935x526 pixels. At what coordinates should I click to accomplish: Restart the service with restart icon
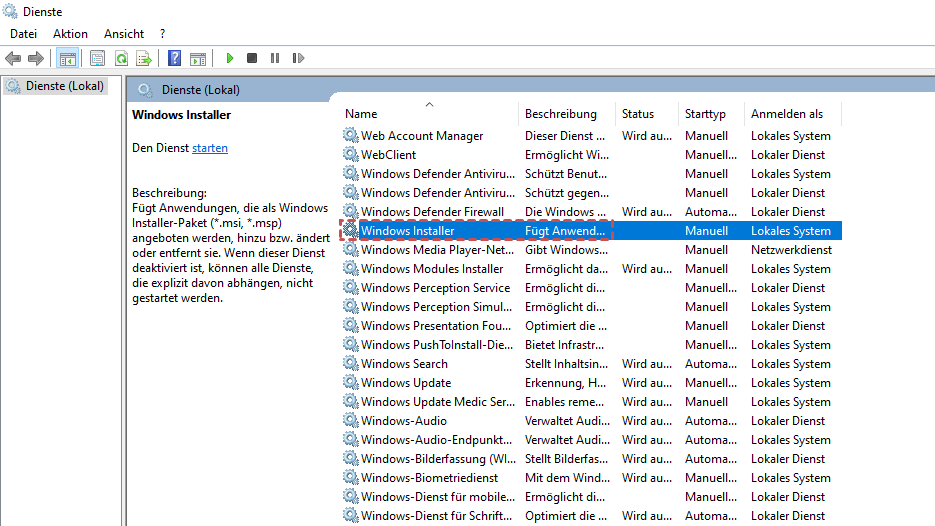pos(298,58)
